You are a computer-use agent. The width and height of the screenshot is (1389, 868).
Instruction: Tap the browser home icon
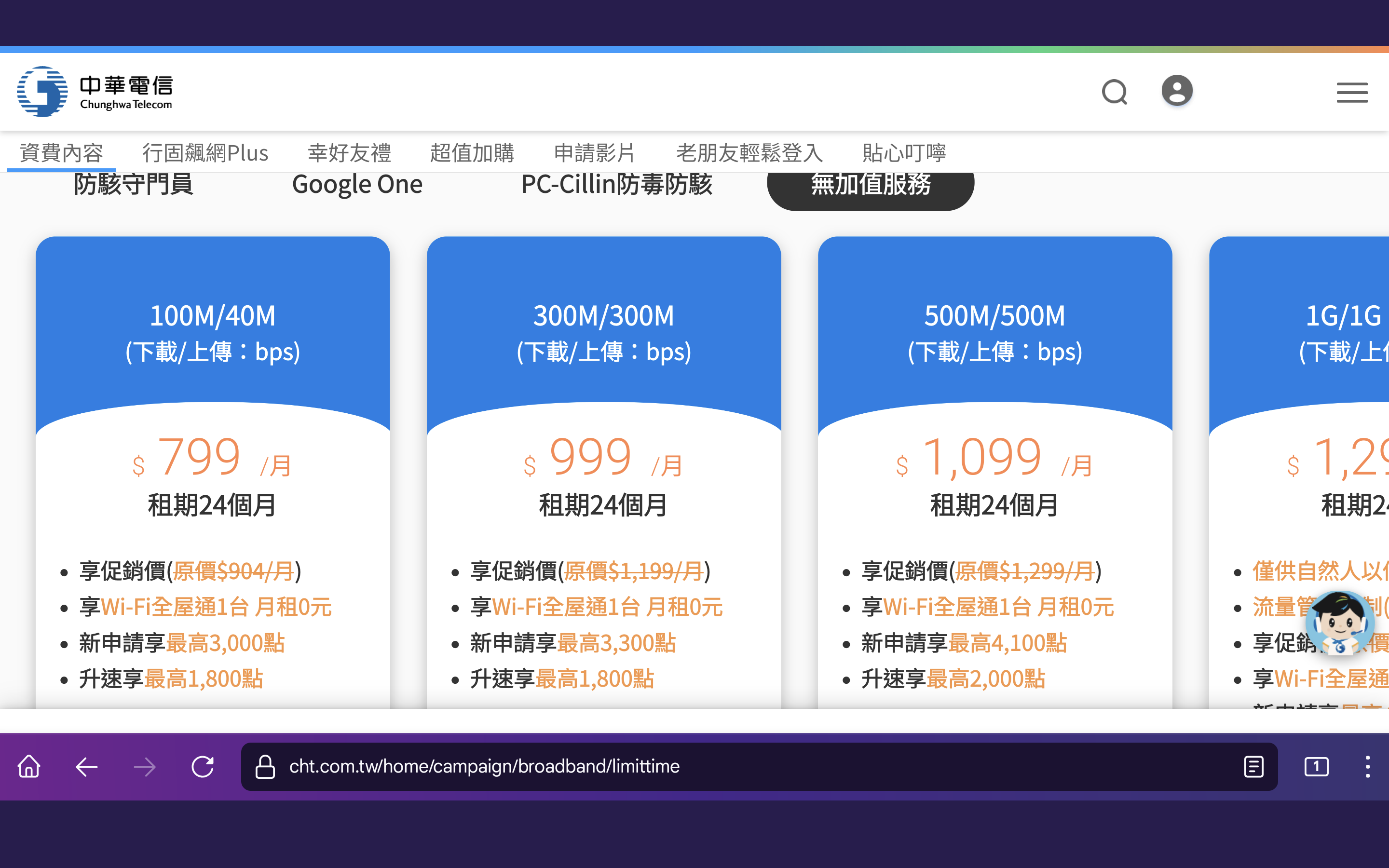coord(29,766)
